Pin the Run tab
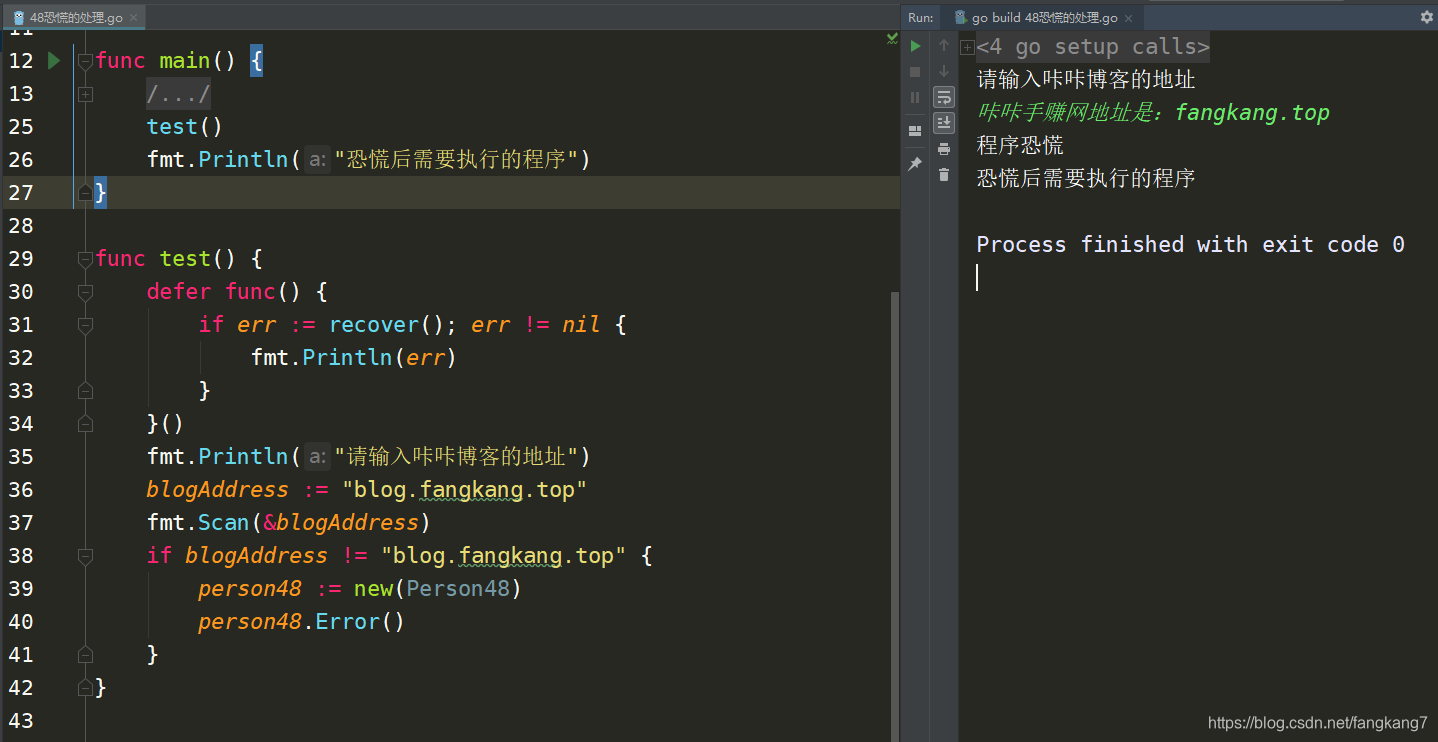The width and height of the screenshot is (1438, 742). [x=914, y=164]
